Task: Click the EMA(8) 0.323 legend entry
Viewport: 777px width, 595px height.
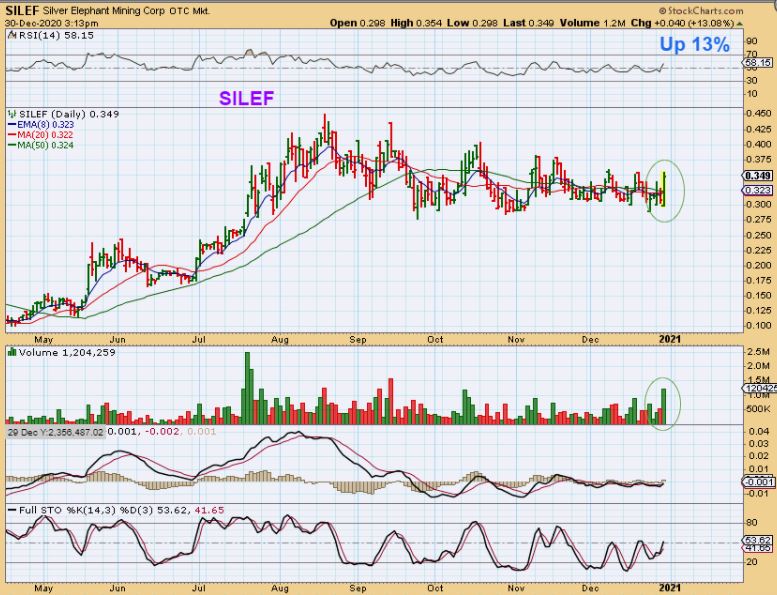Action: pos(46,125)
